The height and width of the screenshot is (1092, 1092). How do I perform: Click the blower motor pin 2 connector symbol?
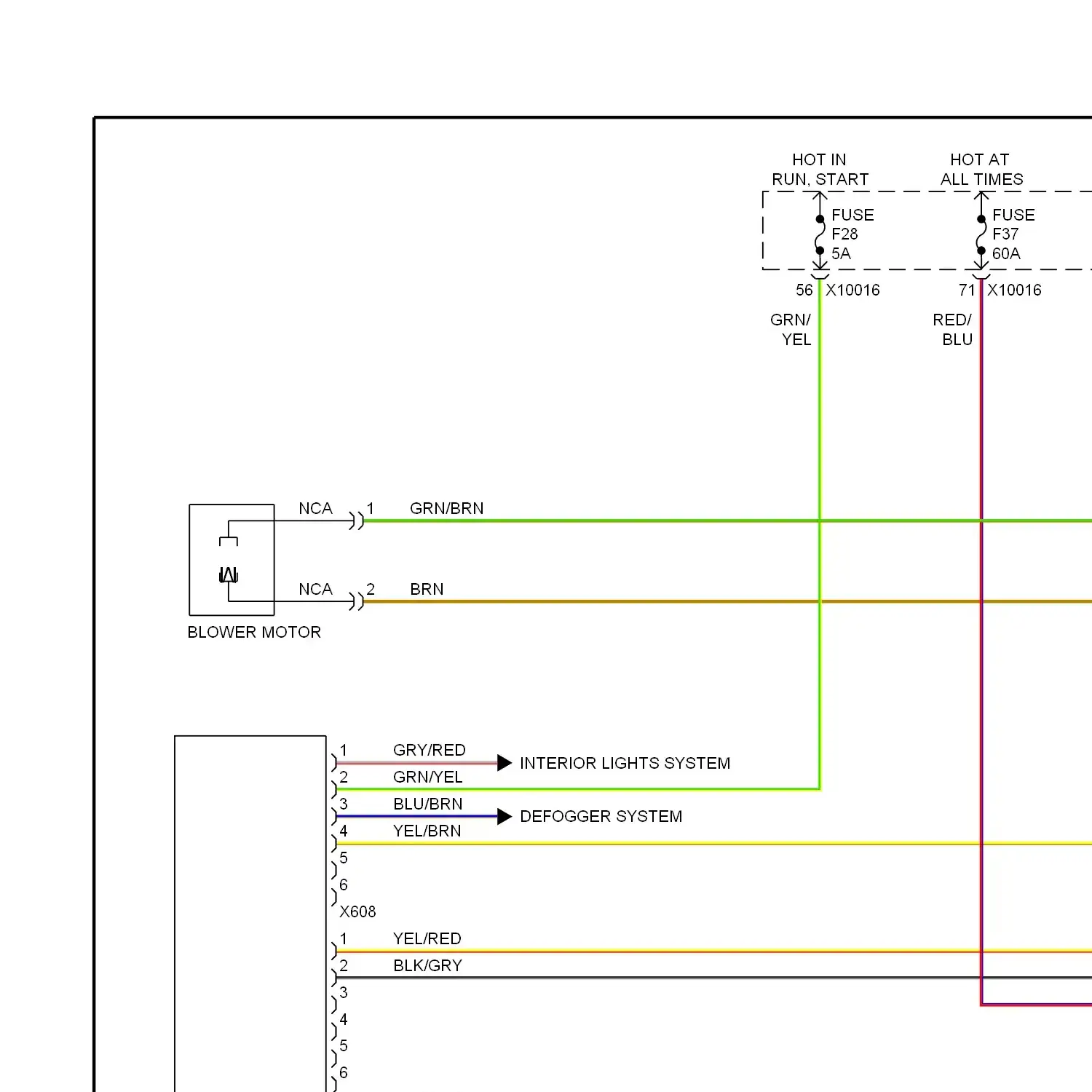point(356,601)
